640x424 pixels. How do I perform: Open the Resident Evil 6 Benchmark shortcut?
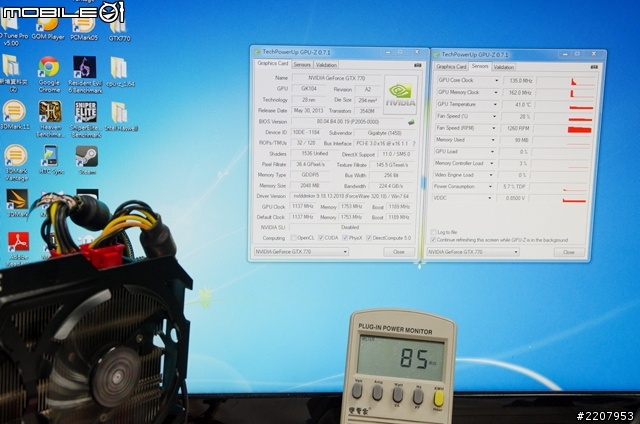pos(85,74)
